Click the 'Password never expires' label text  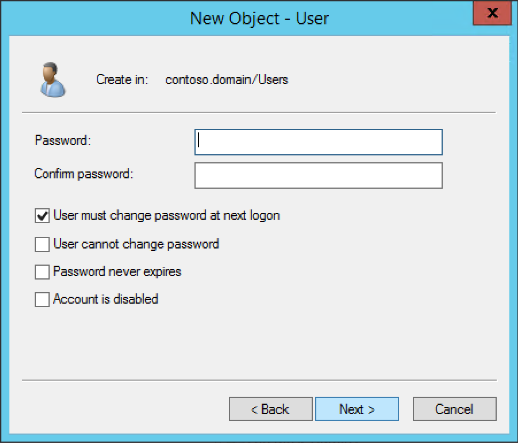[117, 272]
